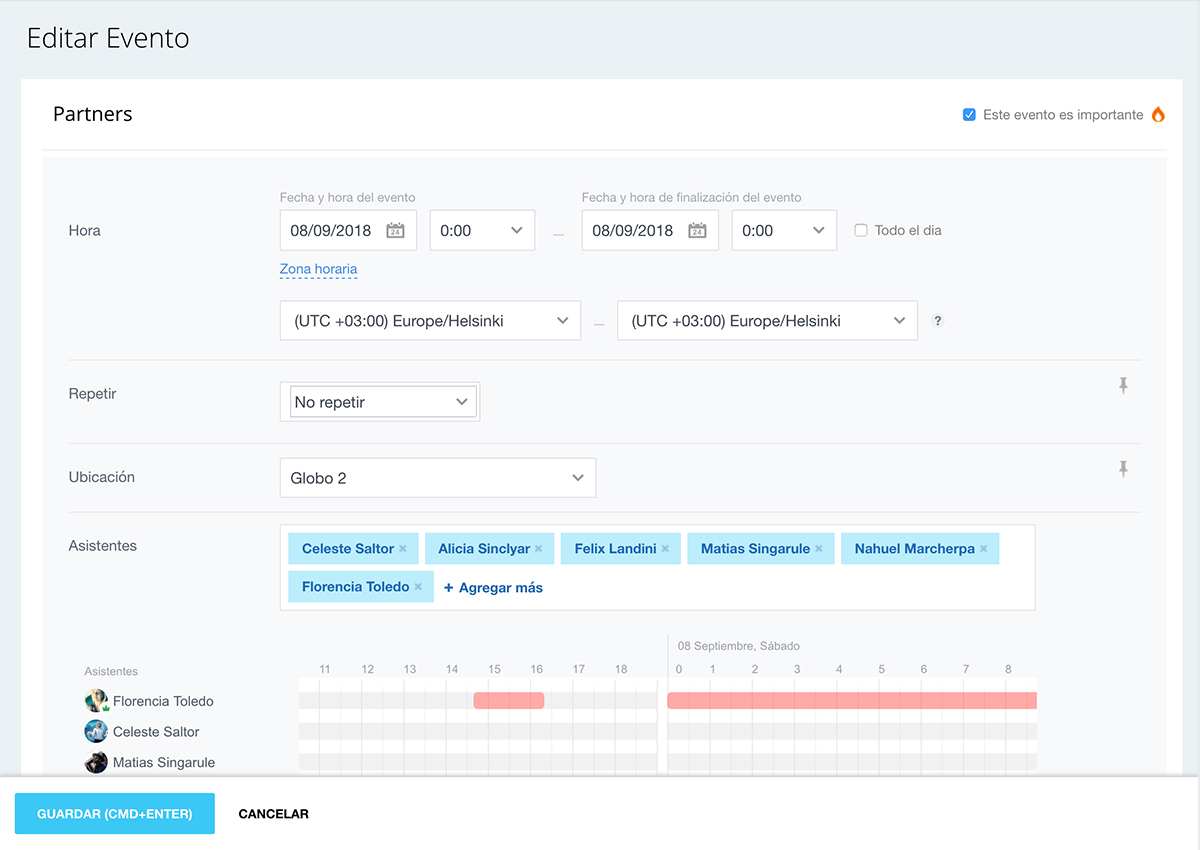The image size is (1200, 850).
Task: Click the time zone help question icon
Action: pos(937,321)
